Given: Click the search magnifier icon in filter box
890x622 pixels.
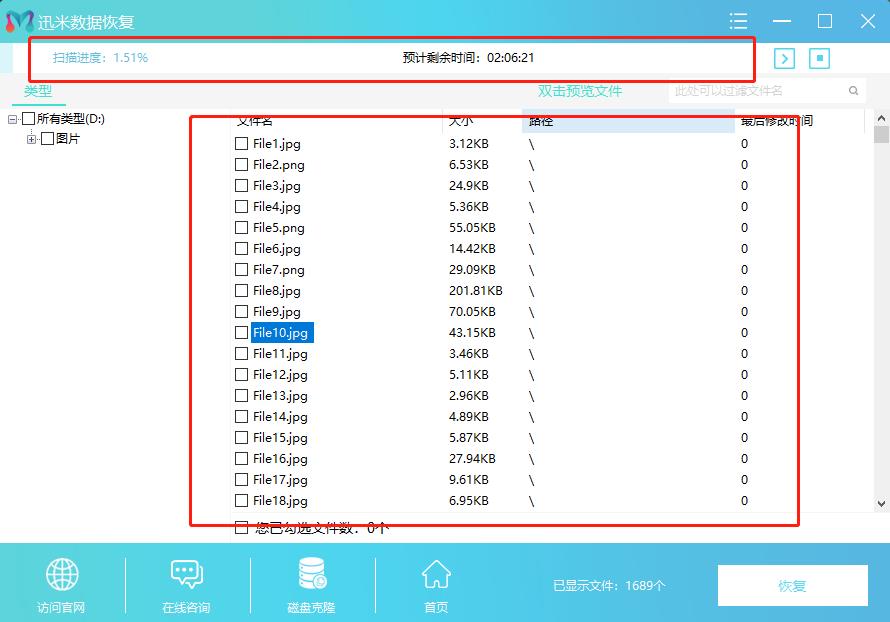Looking at the screenshot, I should tap(853, 91).
